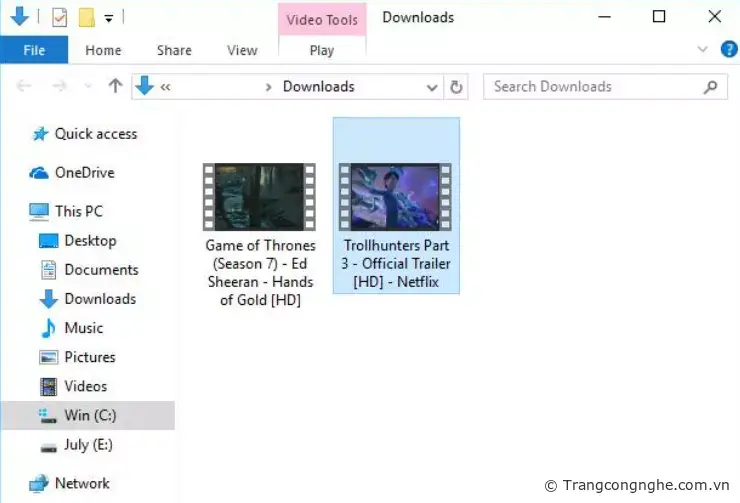Open the View ribbon tab

[242, 50]
